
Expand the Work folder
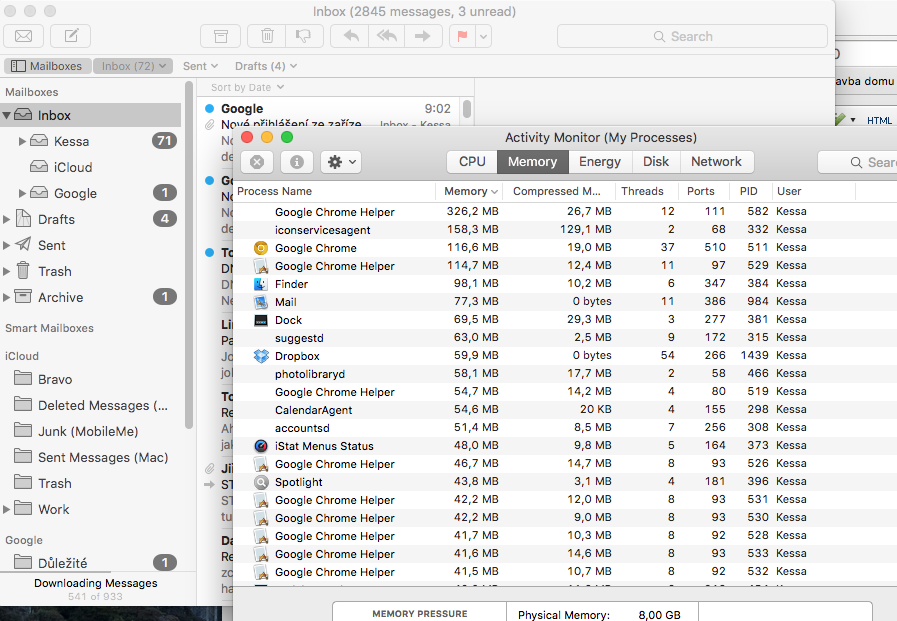[x=6, y=509]
